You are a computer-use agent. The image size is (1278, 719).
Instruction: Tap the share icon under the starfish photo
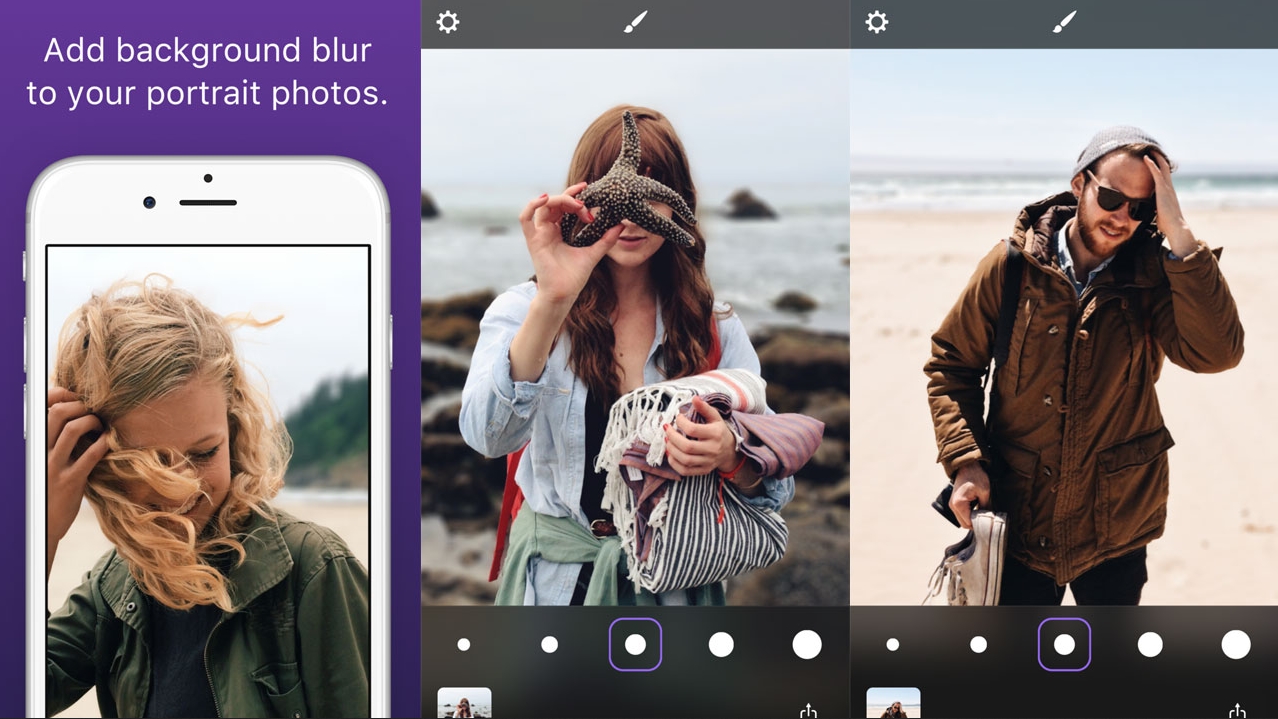tap(808, 711)
